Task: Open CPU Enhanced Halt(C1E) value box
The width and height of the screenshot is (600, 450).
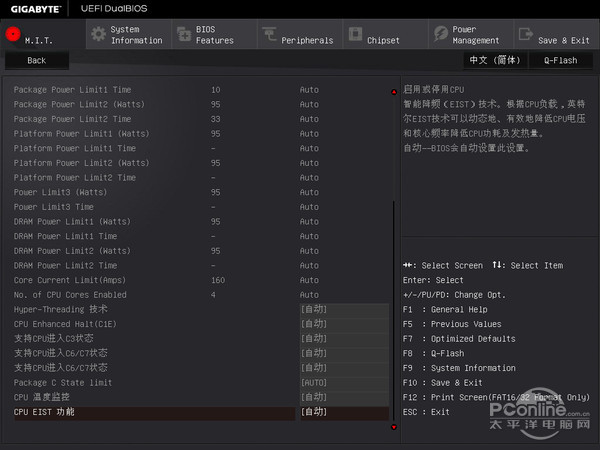Action: pos(344,324)
